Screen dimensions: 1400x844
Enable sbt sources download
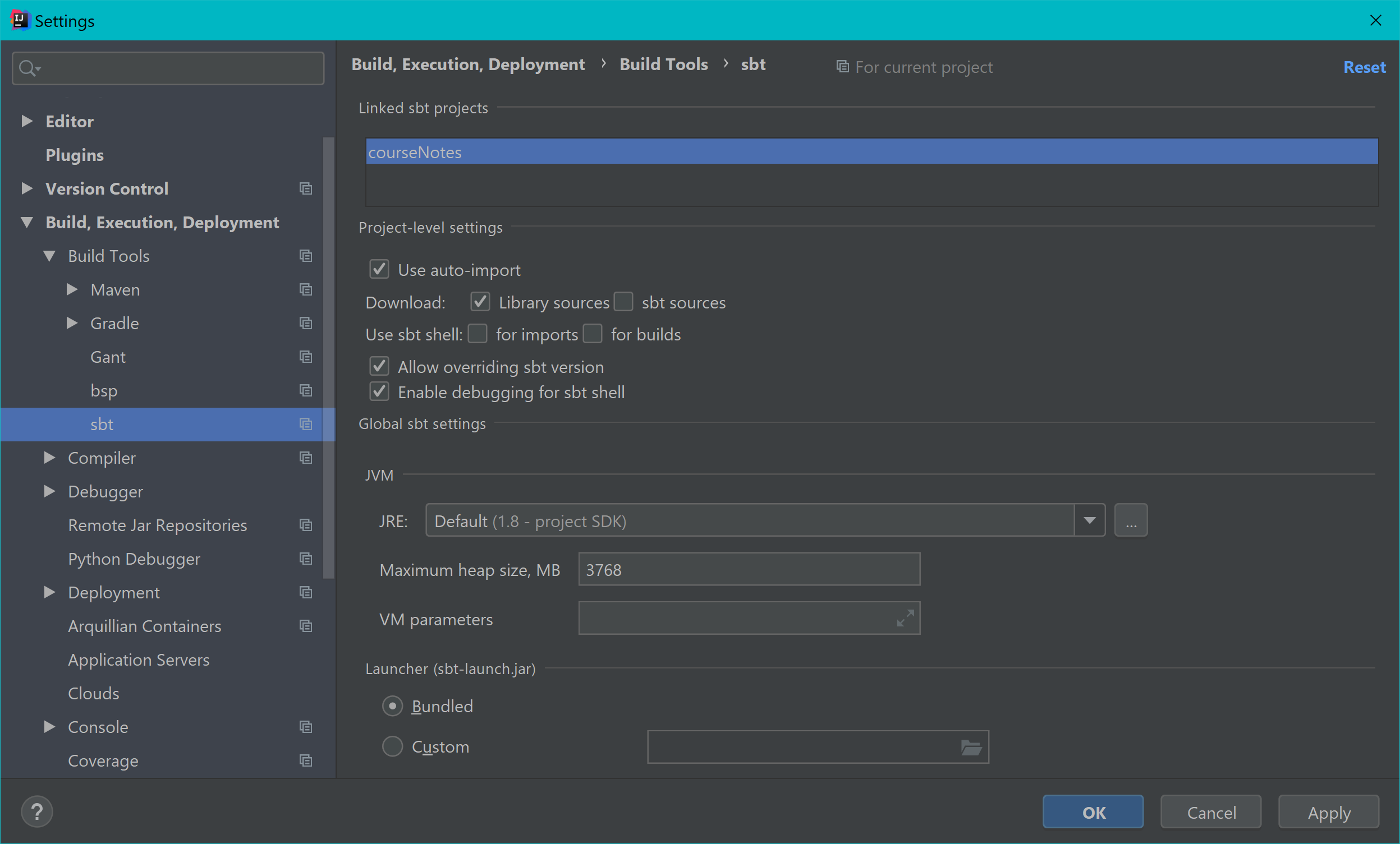tap(623, 302)
